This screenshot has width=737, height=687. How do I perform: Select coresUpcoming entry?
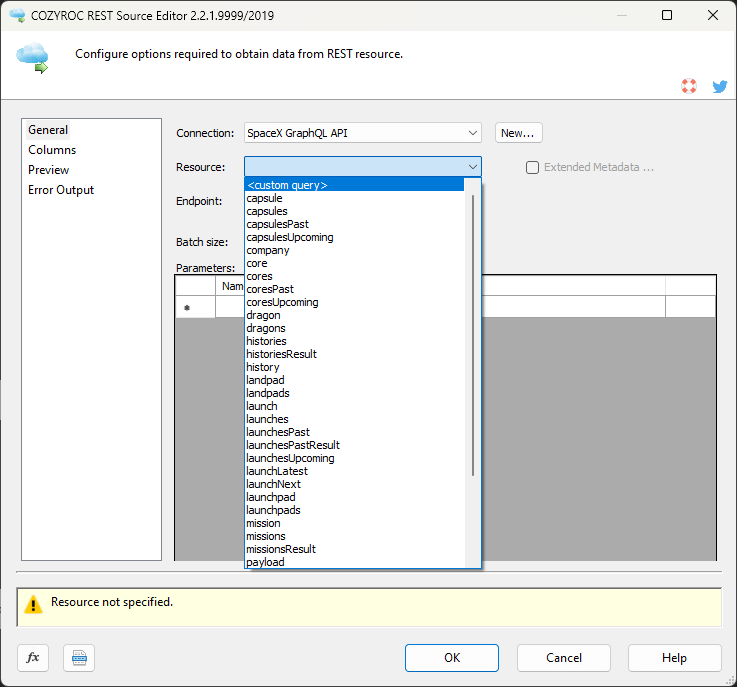[354, 302]
